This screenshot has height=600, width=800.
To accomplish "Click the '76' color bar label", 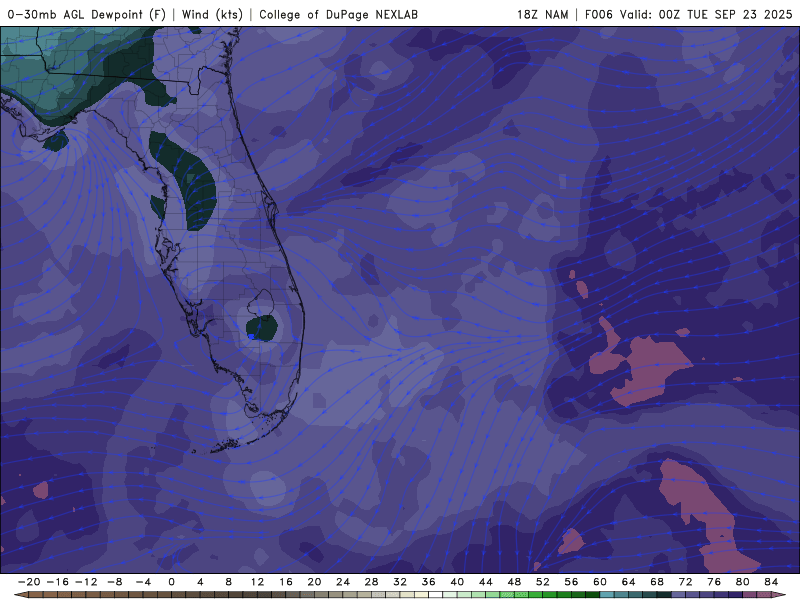I will point(714,582).
